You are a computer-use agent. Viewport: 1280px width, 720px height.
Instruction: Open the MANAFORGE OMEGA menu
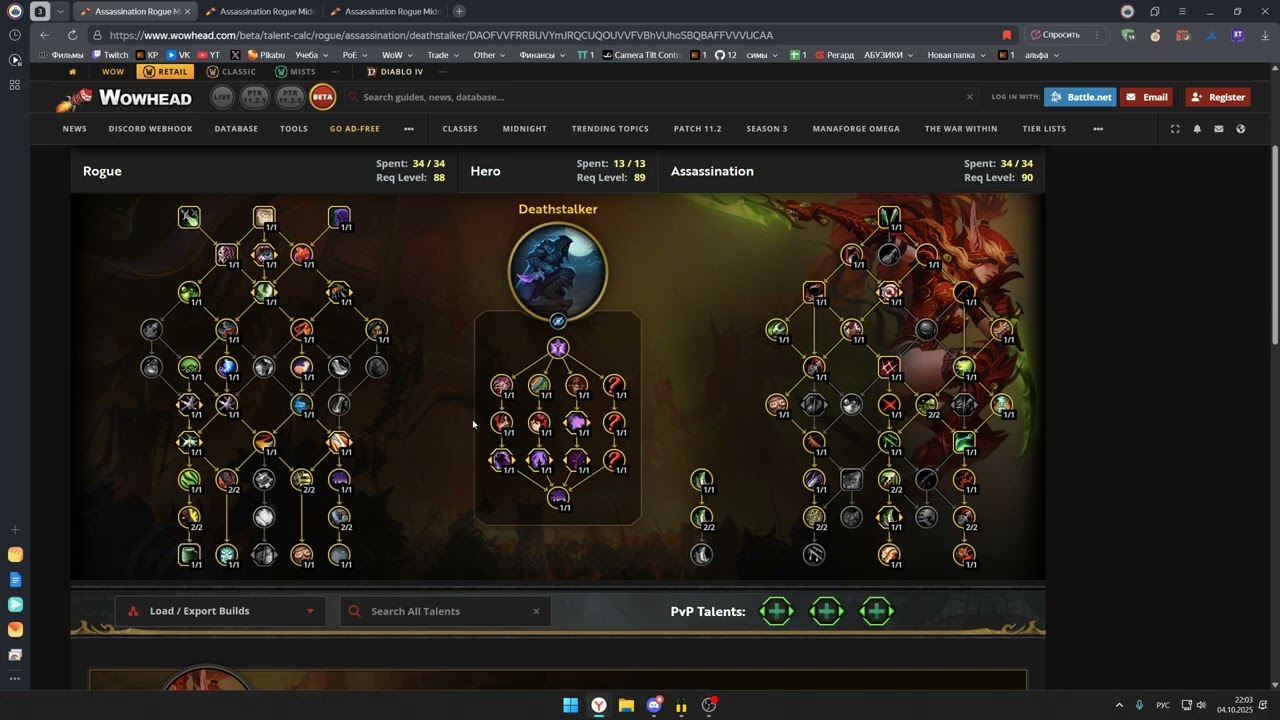coord(856,129)
